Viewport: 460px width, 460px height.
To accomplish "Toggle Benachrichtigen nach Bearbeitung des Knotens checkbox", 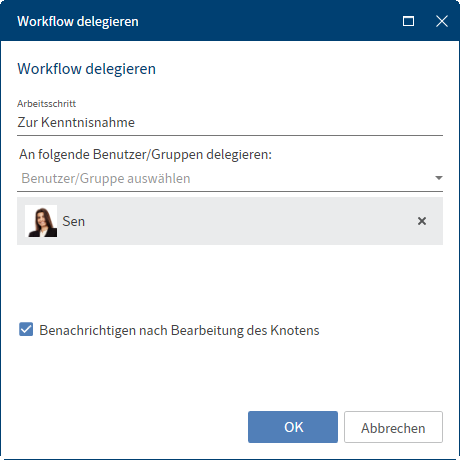I will pos(26,329).
